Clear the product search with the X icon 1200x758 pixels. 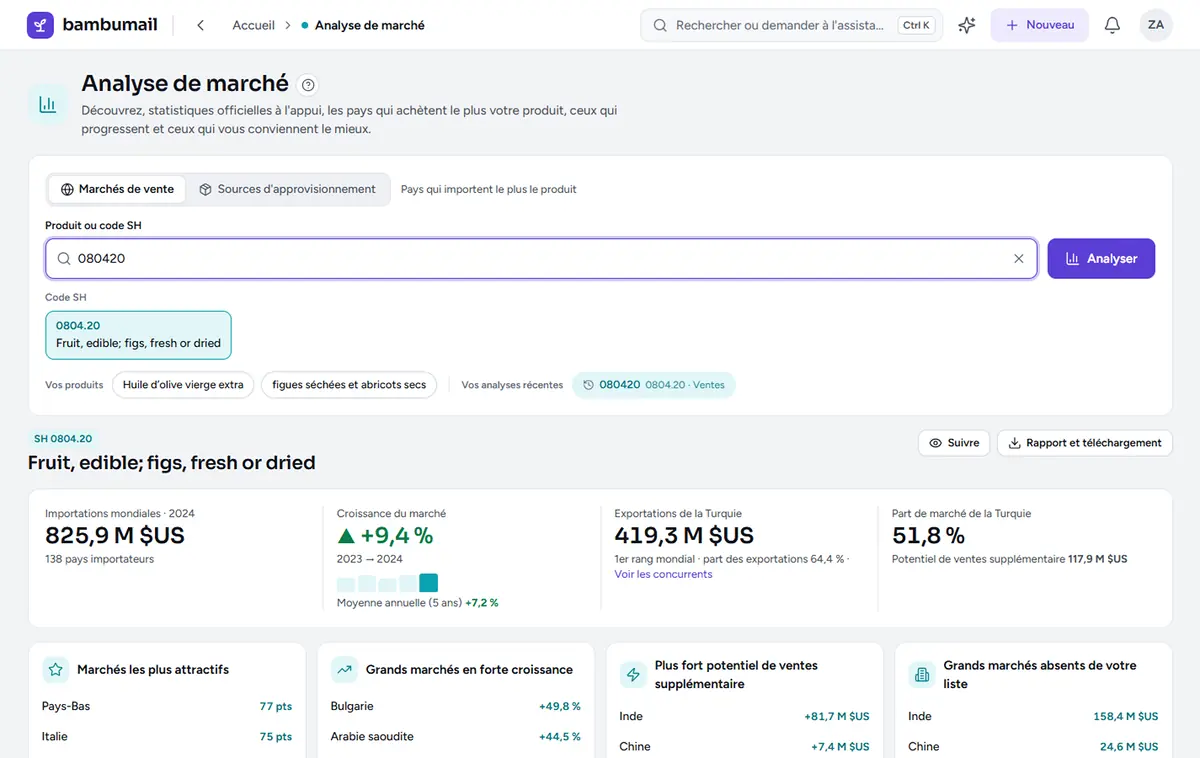tap(1019, 258)
